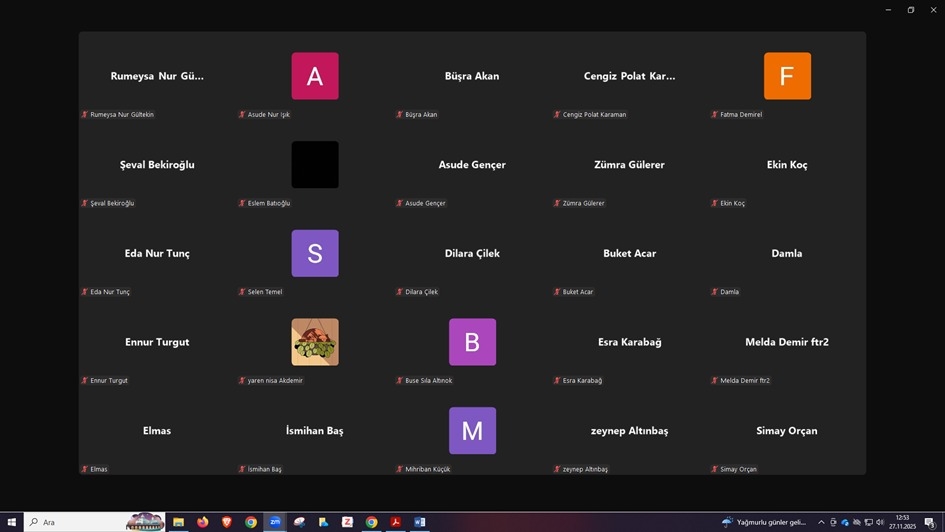The image size is (945, 532).
Task: Open Firefox from the taskbar
Action: 203,522
